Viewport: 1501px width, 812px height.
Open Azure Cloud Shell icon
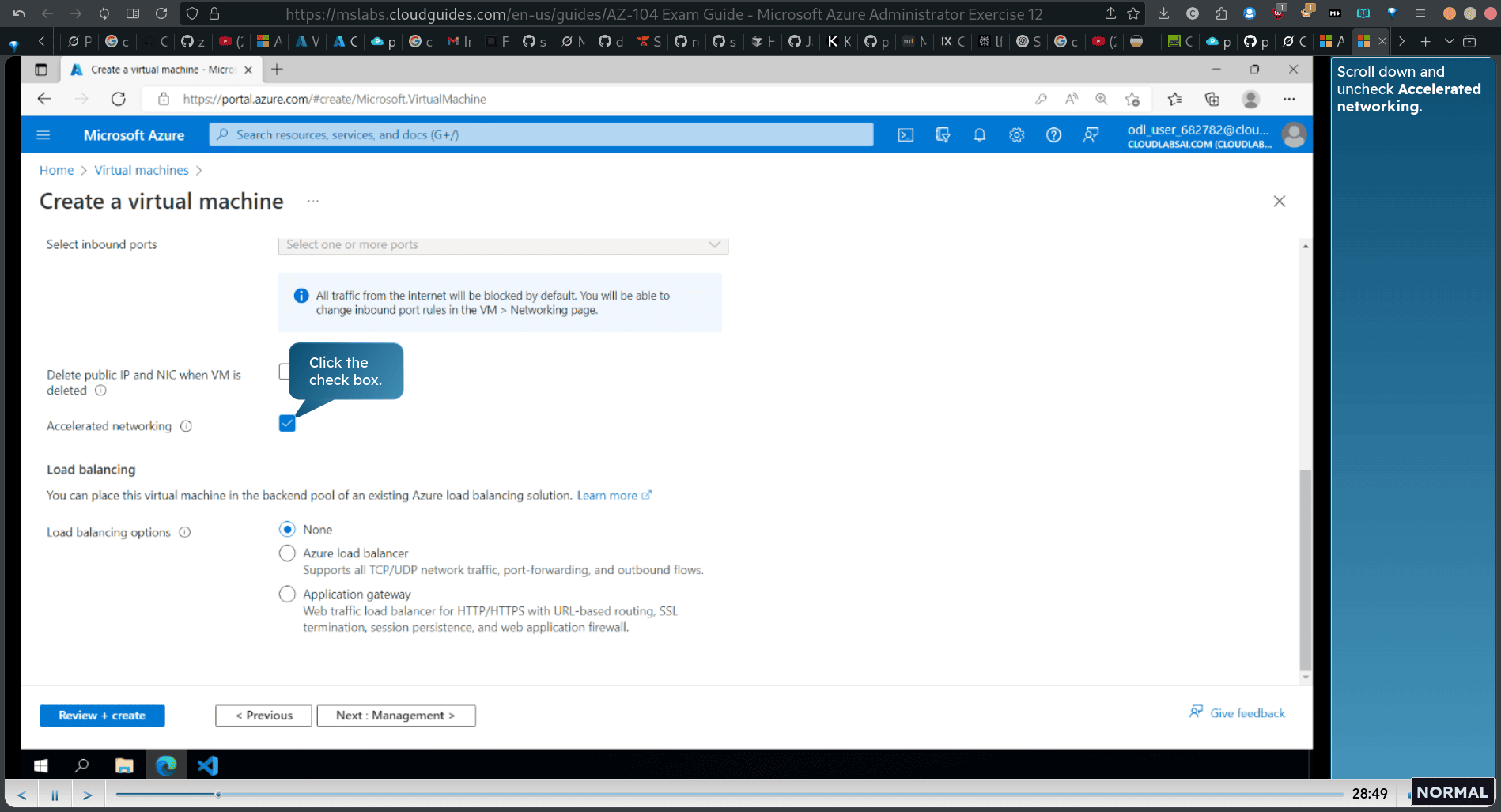[906, 135]
